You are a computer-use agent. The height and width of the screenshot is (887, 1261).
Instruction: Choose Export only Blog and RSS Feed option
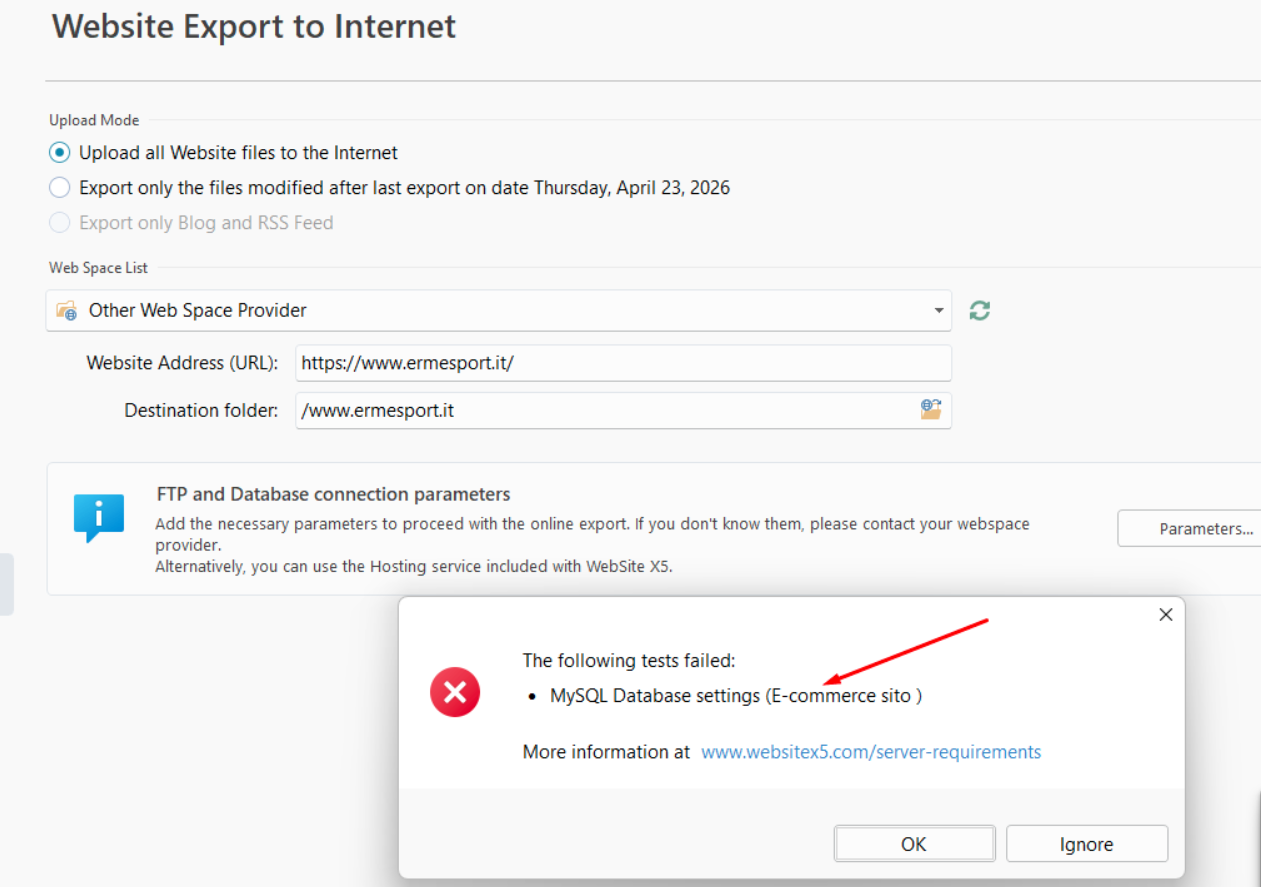[60, 223]
